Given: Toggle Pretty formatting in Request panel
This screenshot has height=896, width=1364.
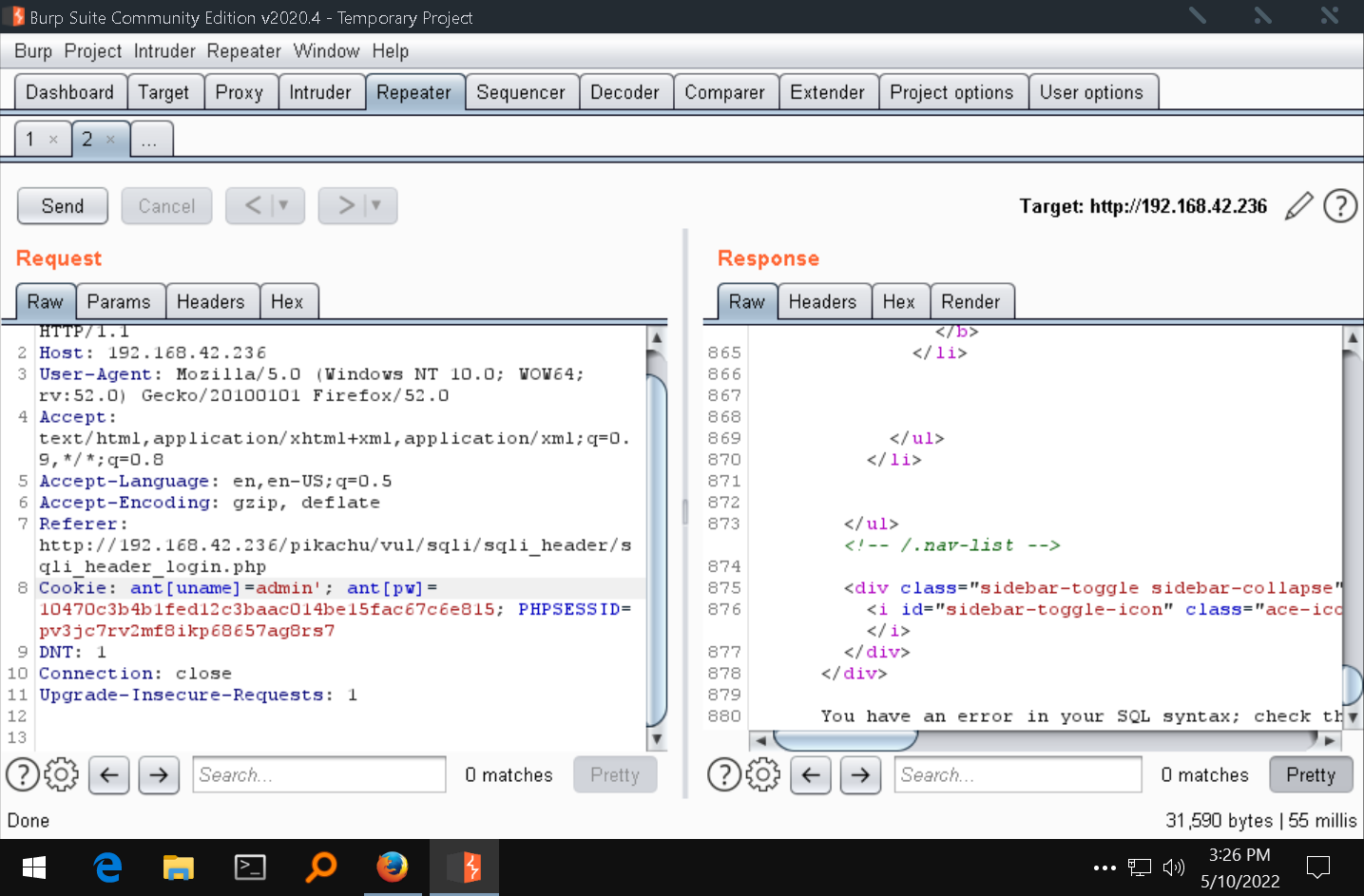Looking at the screenshot, I should tap(615, 775).
